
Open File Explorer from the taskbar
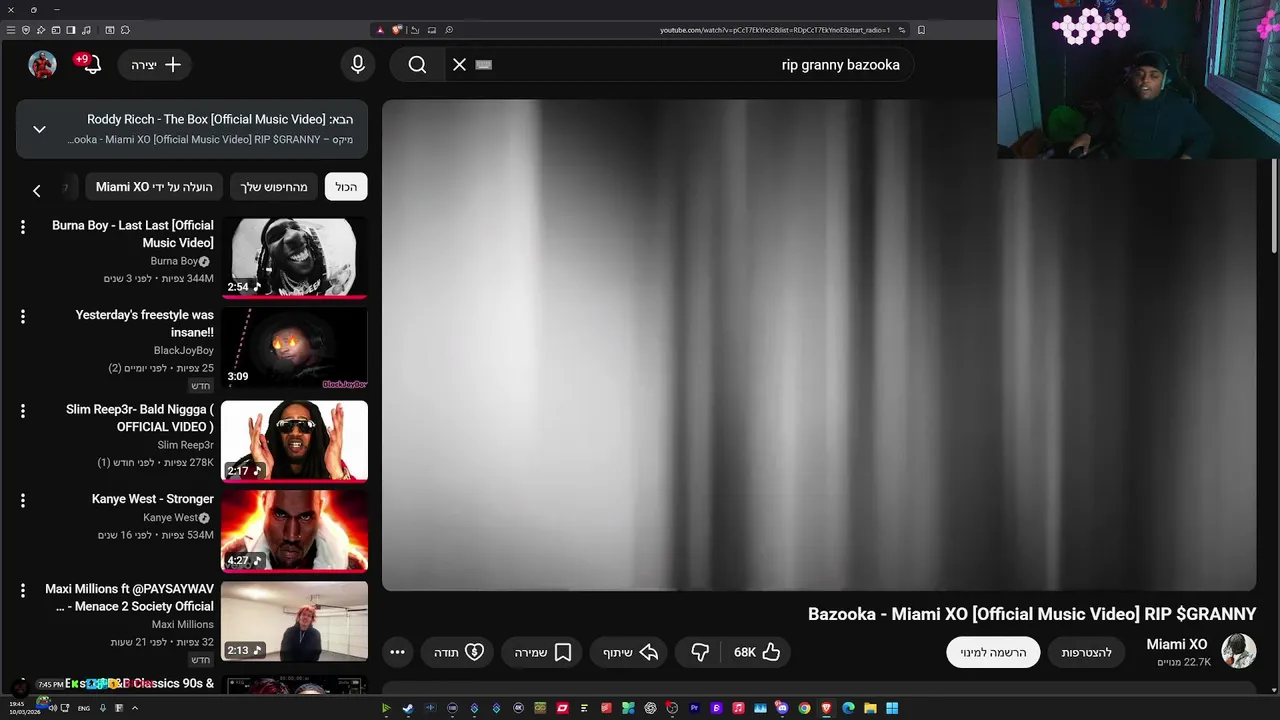coord(870,708)
